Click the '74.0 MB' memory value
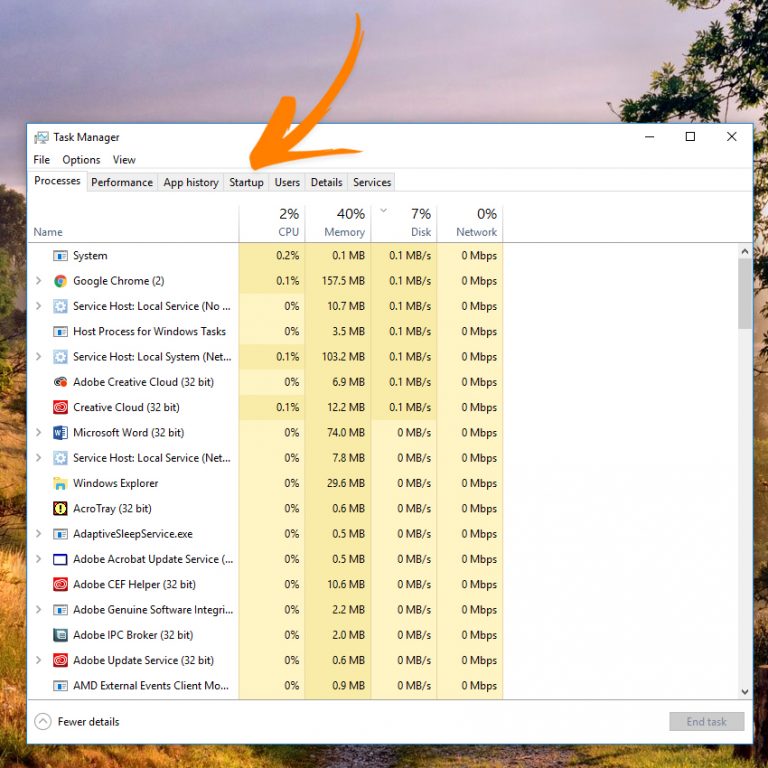 point(346,433)
